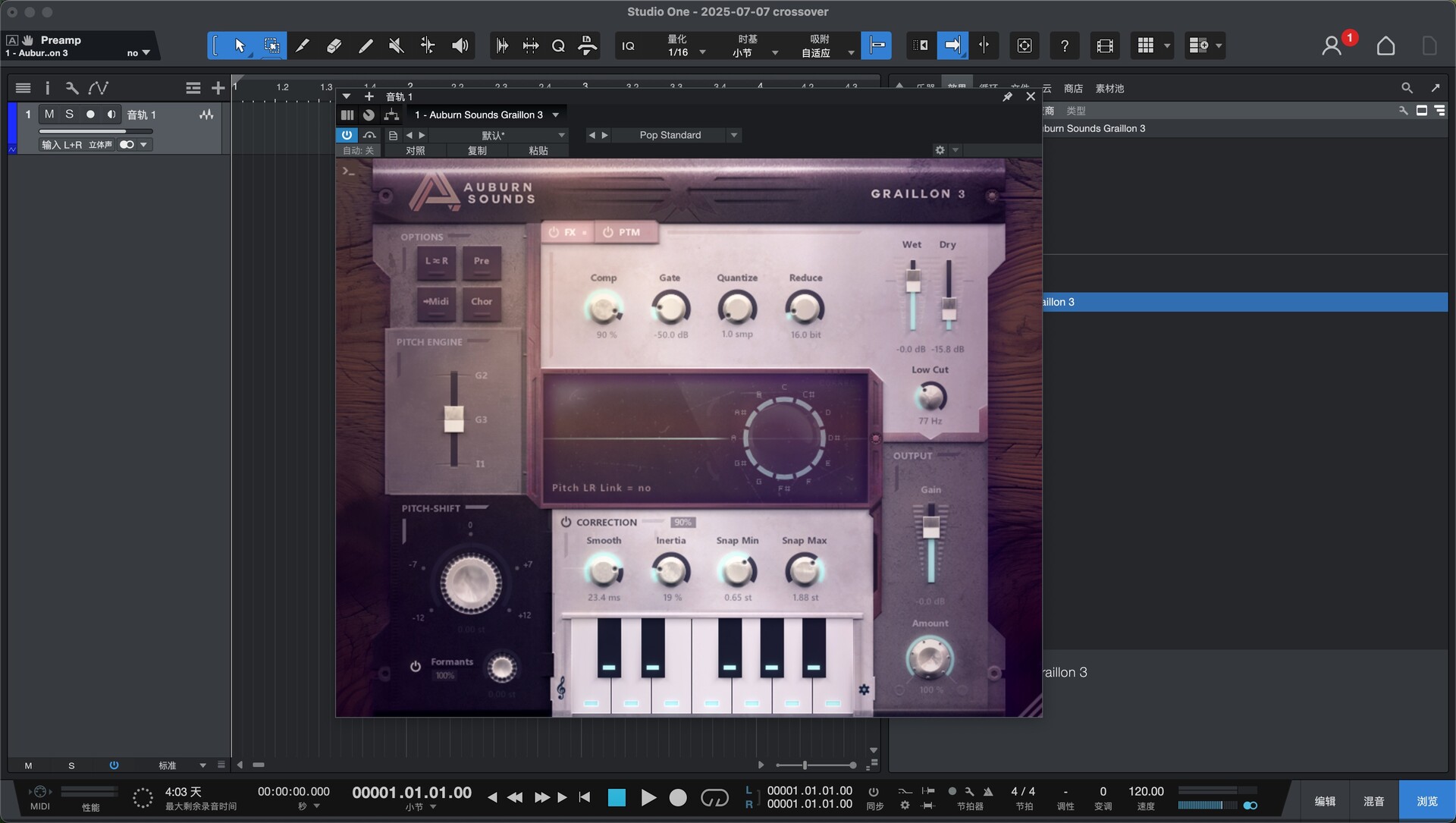Screen dimensions: 1456x823
Task: Select the Mute tool
Action: coord(396,46)
